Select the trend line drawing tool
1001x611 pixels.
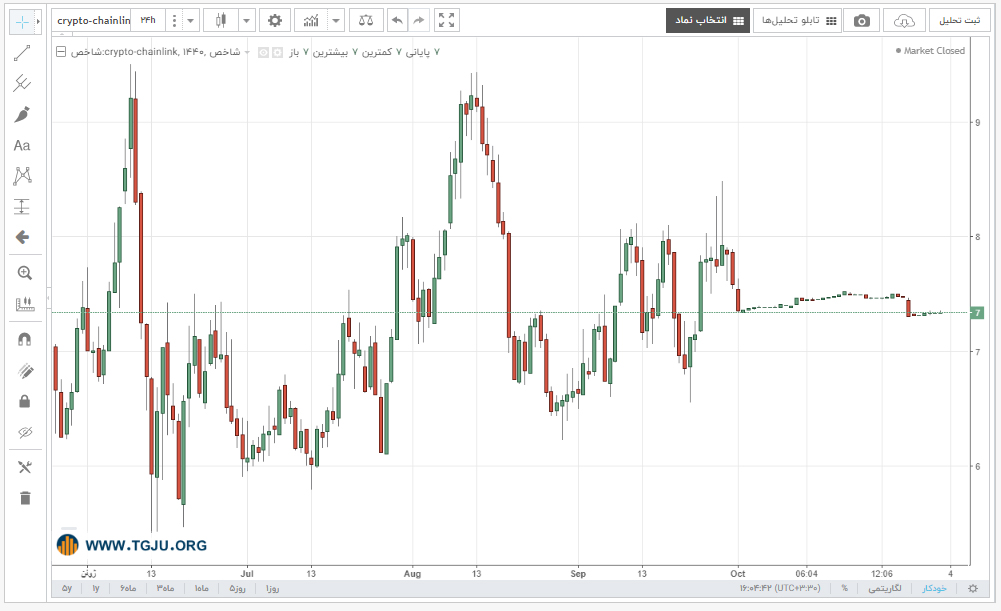coord(22,53)
